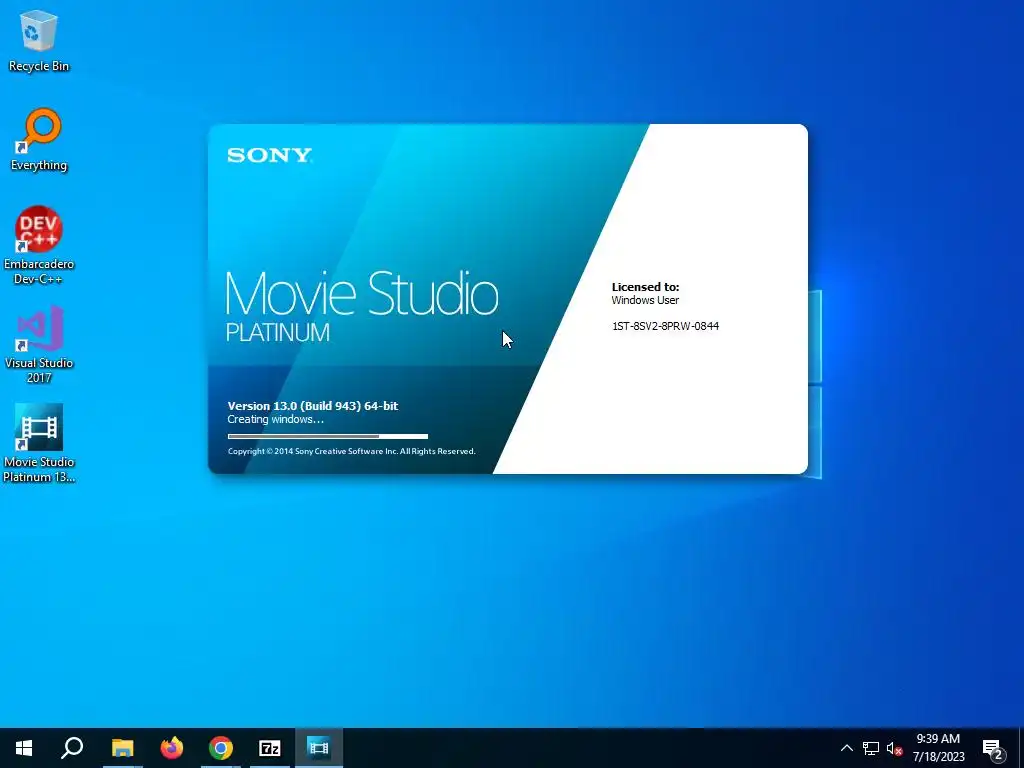The image size is (1024, 768).
Task: Click the Show Desktop strip at the taskbar end
Action: (1021, 748)
